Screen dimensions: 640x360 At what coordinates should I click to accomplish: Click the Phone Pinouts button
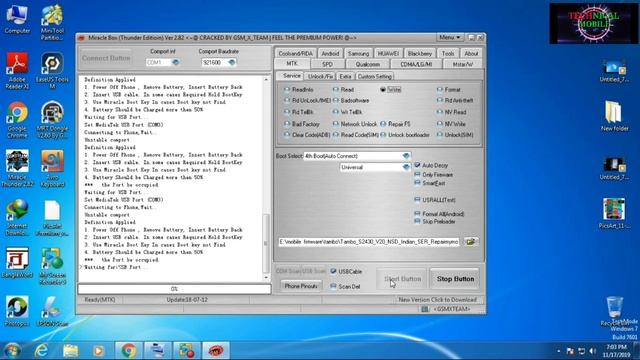[301, 286]
